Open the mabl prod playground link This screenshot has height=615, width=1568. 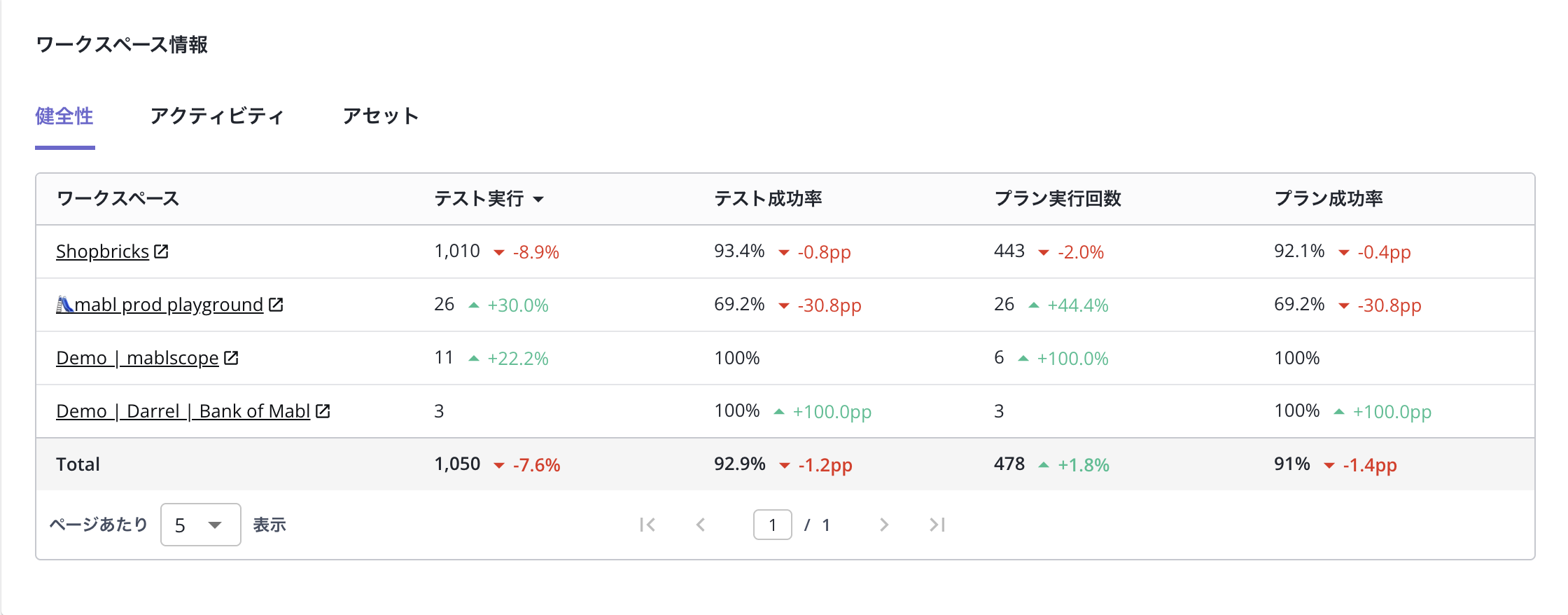point(169,304)
